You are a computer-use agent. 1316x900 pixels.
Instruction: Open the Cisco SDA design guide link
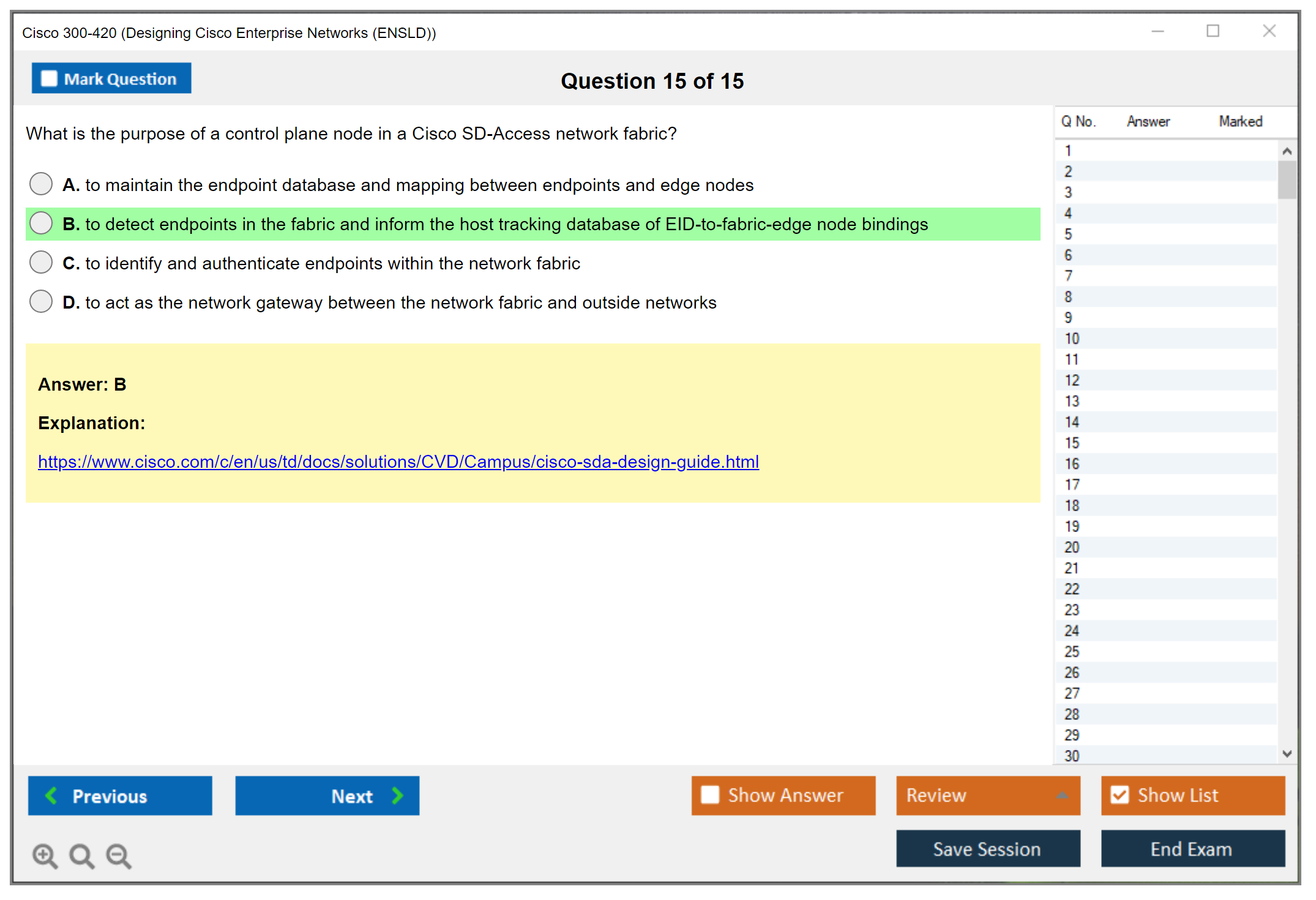398,462
